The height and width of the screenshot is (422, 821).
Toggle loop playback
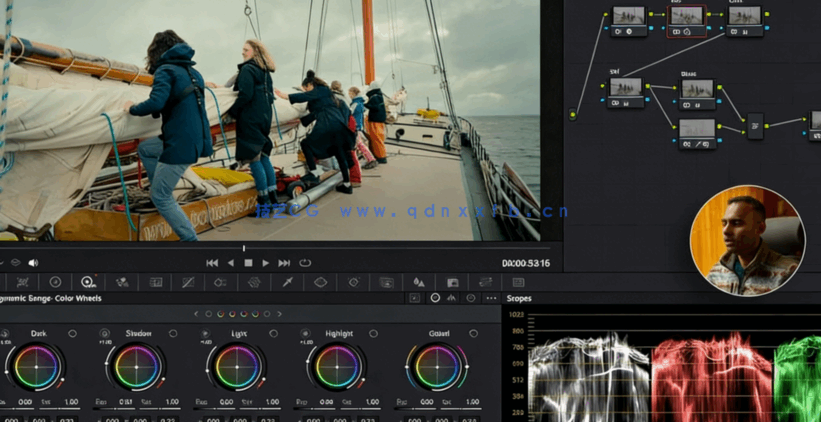pyautogui.click(x=305, y=263)
